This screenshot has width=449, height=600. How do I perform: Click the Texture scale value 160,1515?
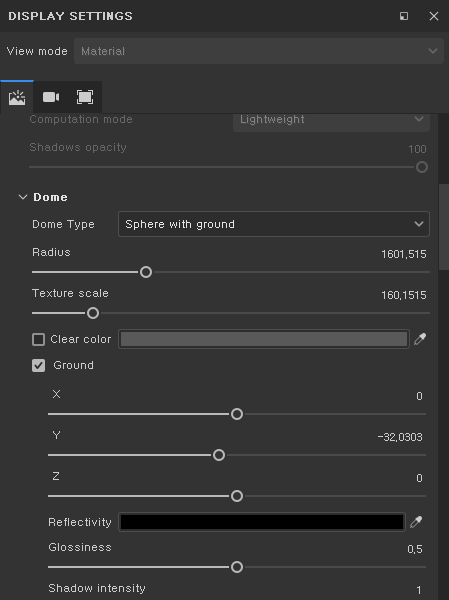[403, 295]
